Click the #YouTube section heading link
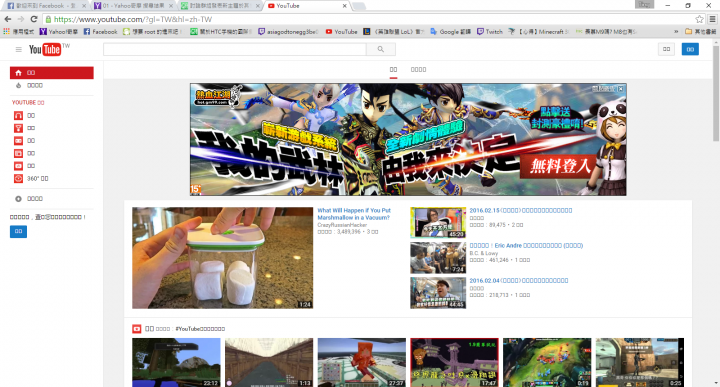720x387 pixels. point(200,329)
